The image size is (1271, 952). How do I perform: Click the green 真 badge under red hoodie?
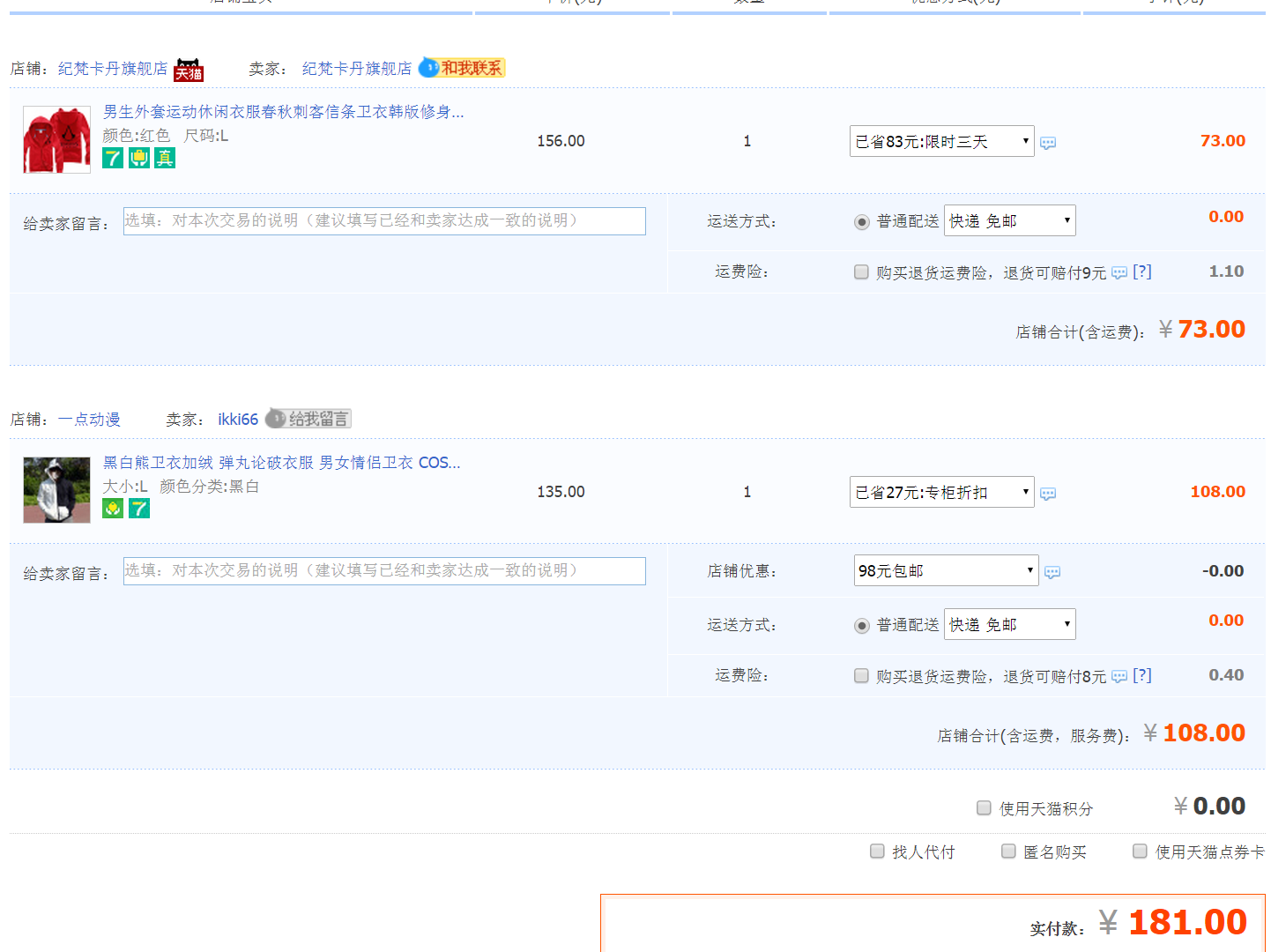click(x=165, y=158)
